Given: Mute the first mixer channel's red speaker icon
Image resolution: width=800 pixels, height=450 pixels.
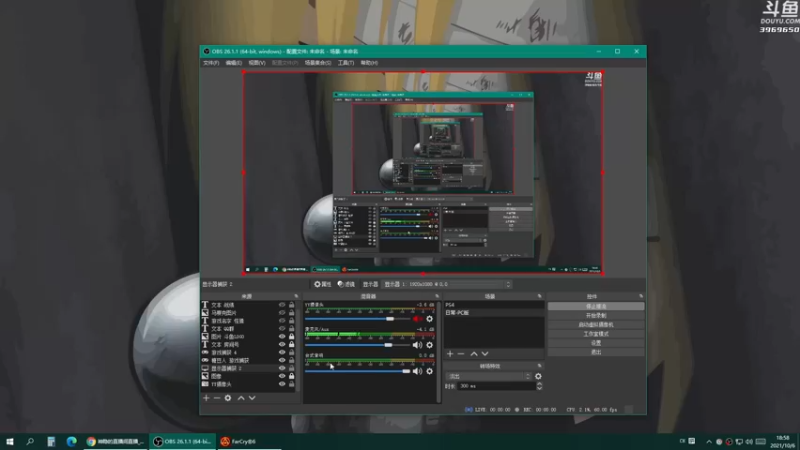Looking at the screenshot, I should pyautogui.click(x=417, y=319).
